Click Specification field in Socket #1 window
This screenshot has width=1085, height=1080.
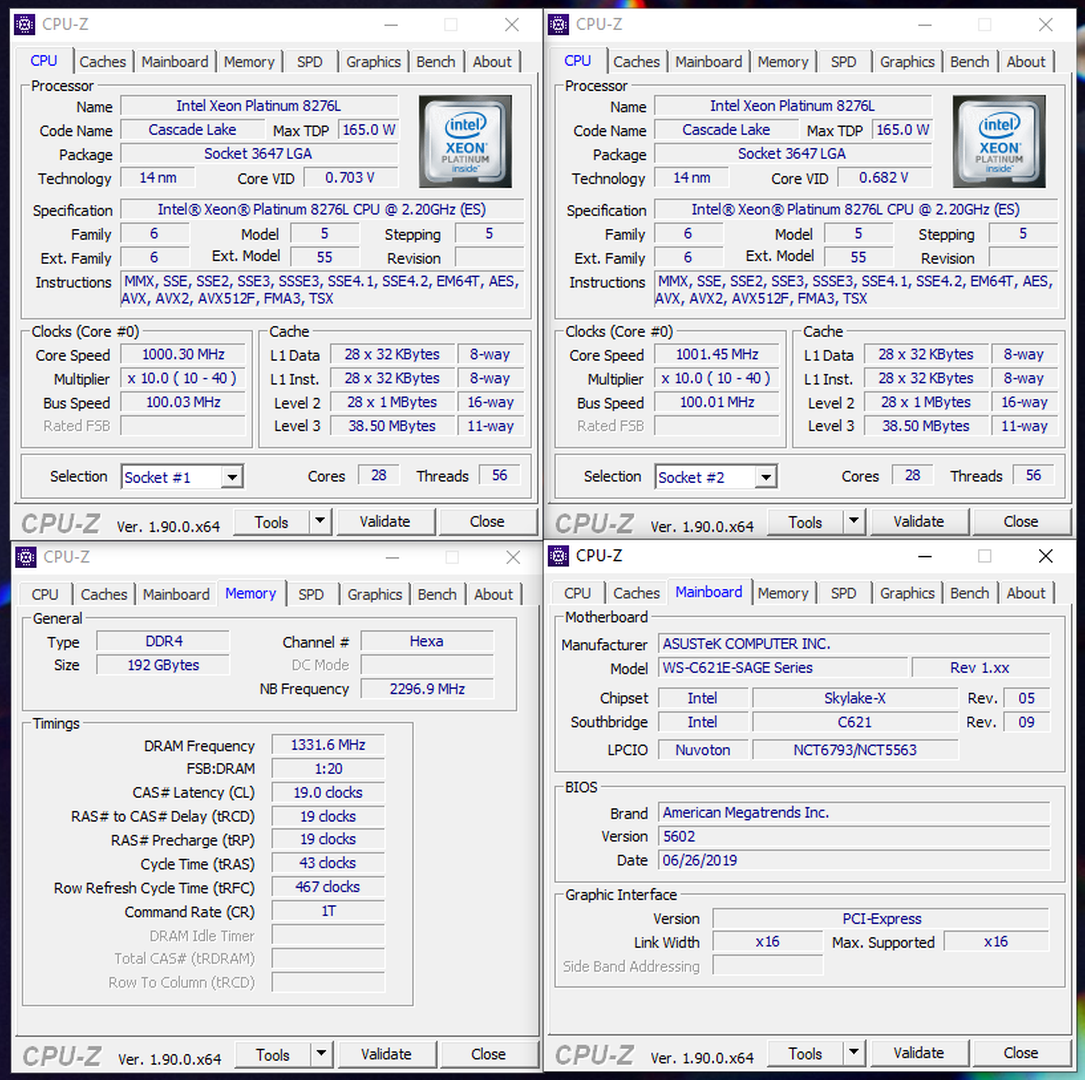[x=322, y=209]
